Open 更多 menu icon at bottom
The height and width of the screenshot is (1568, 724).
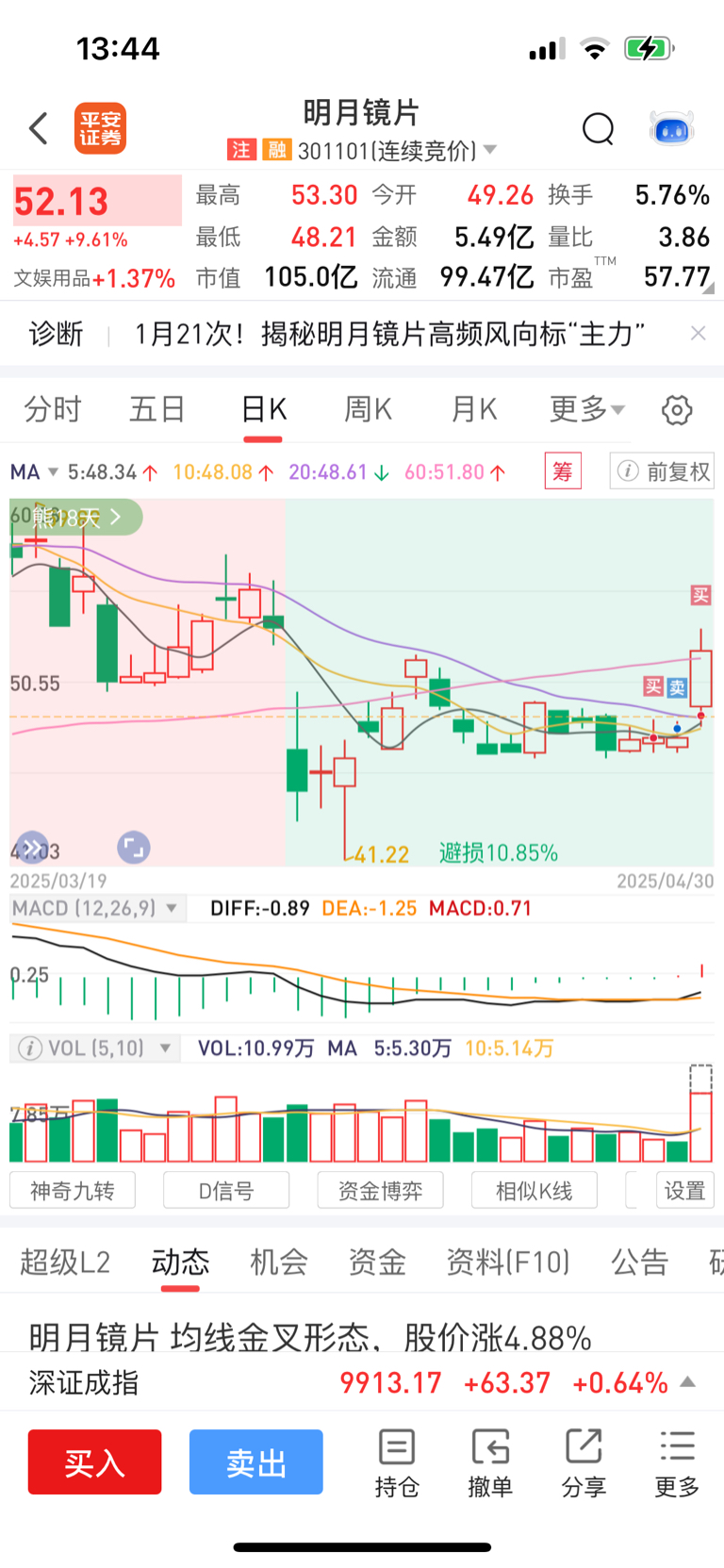tap(678, 1463)
